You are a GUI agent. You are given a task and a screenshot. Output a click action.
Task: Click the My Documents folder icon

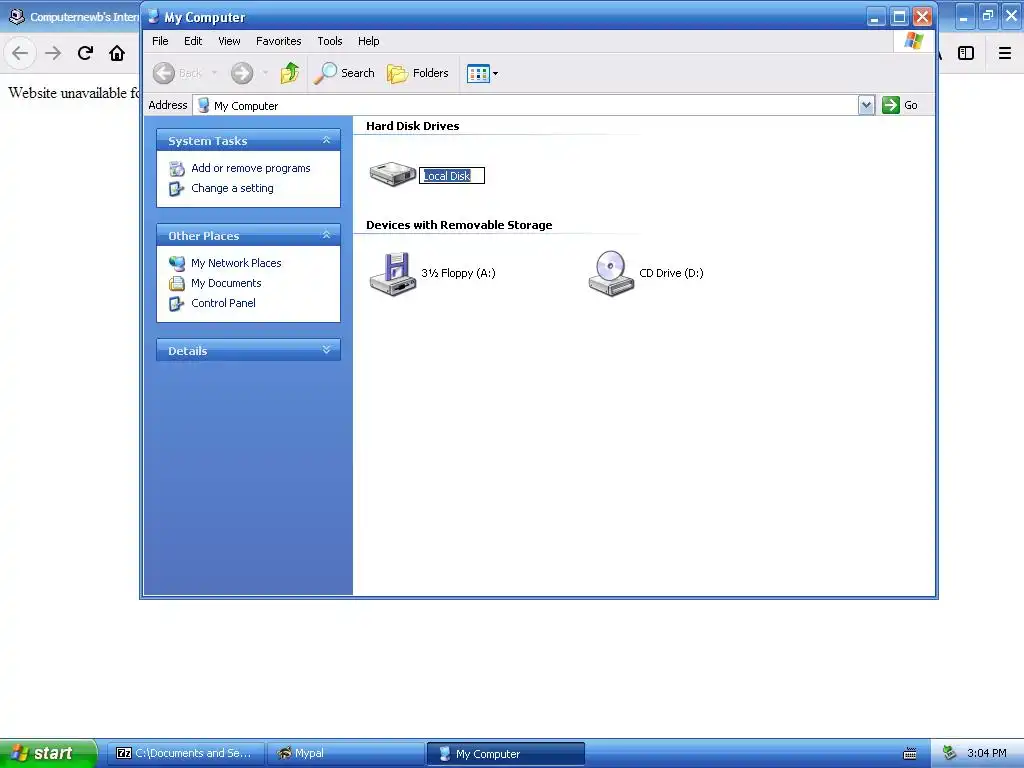click(177, 283)
